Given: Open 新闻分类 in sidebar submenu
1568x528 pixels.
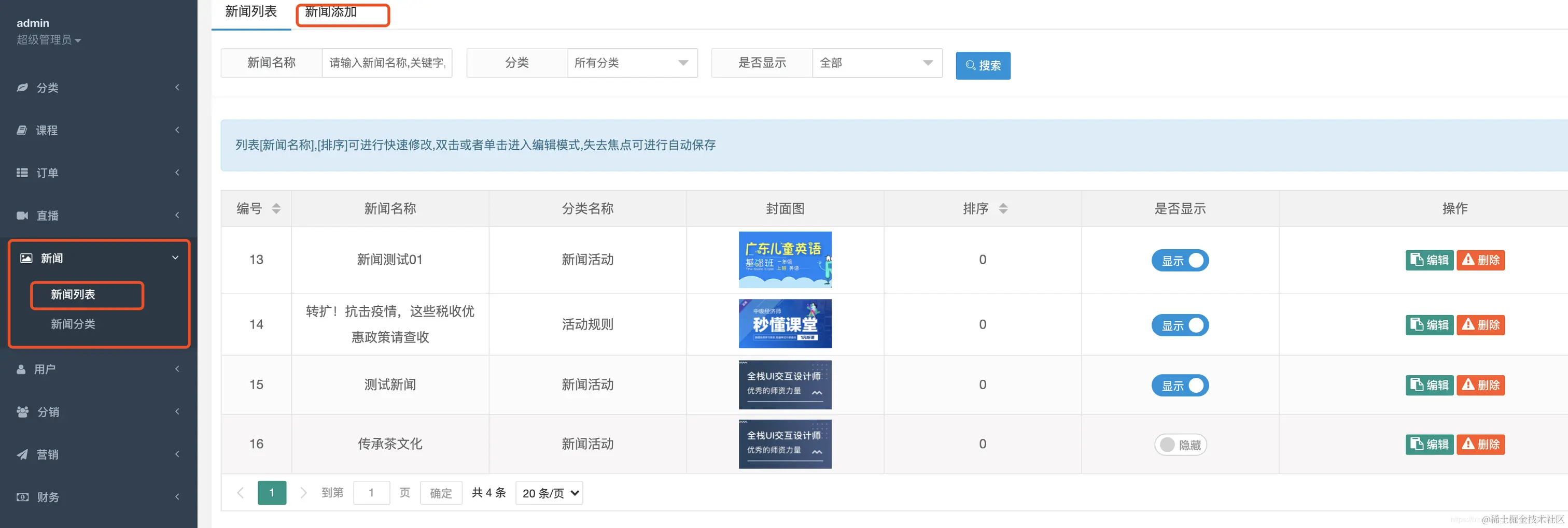Looking at the screenshot, I should [73, 324].
